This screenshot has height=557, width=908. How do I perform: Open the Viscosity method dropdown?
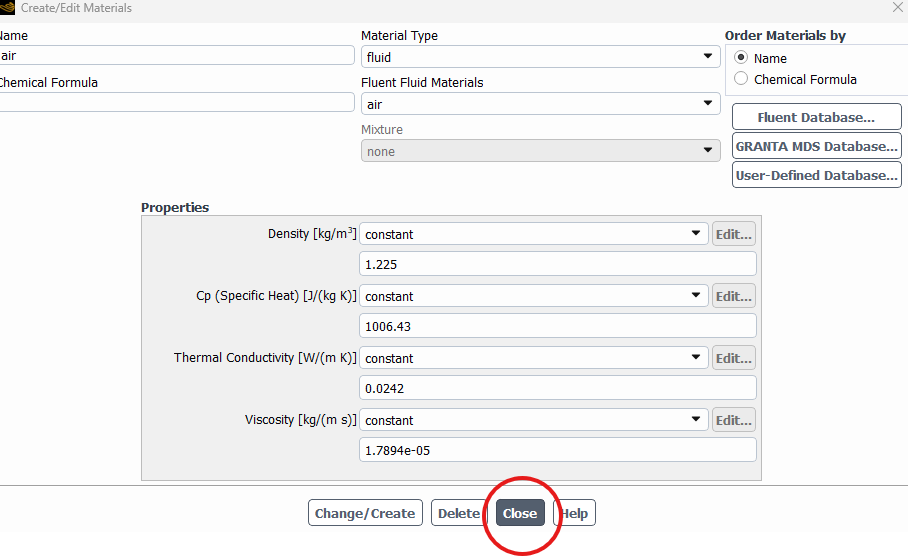tap(533, 420)
